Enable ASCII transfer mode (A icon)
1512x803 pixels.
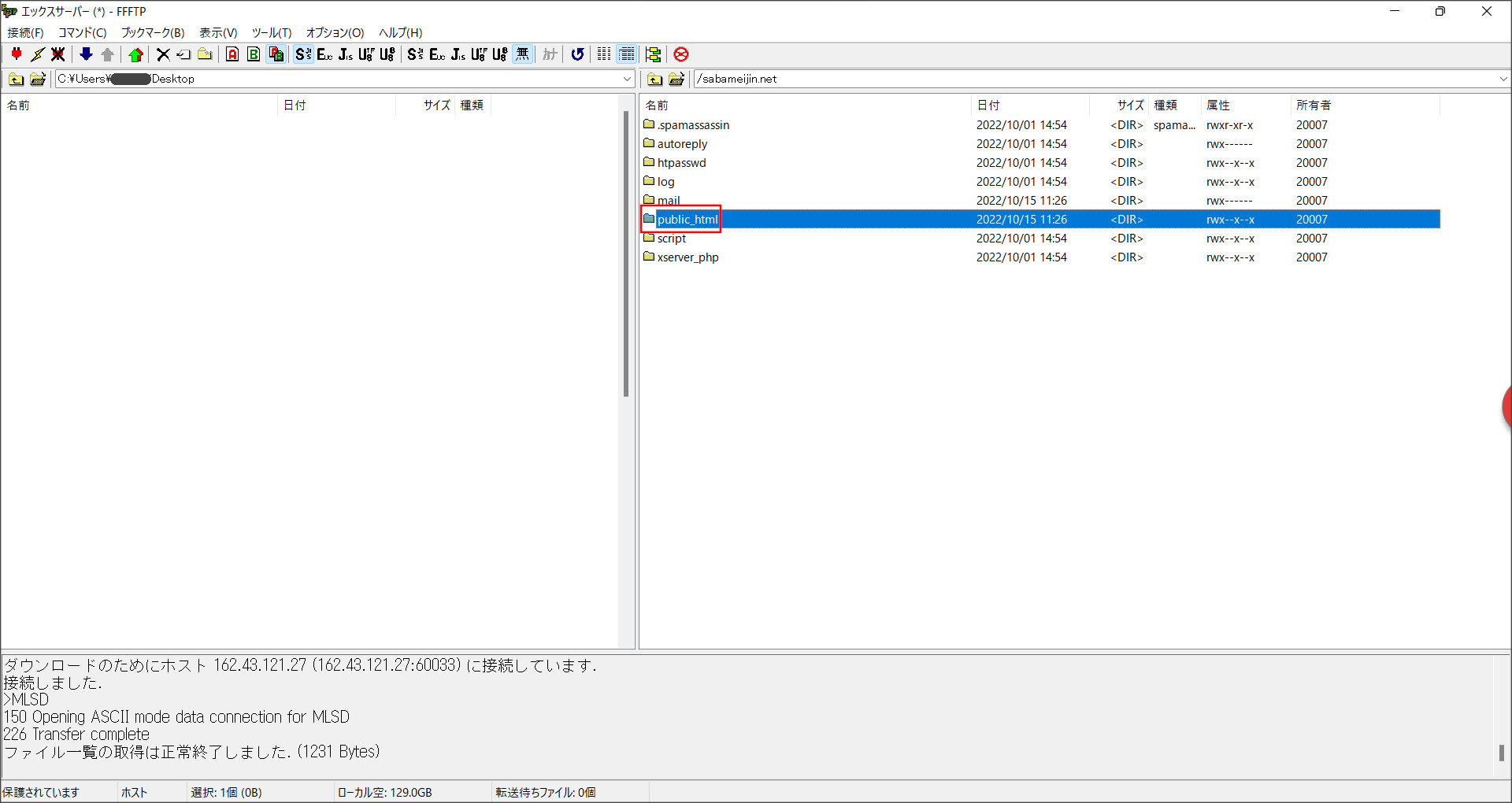coord(232,54)
